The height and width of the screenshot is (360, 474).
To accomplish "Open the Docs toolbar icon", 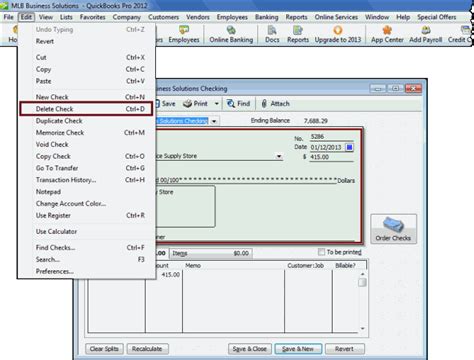I will [272, 35].
